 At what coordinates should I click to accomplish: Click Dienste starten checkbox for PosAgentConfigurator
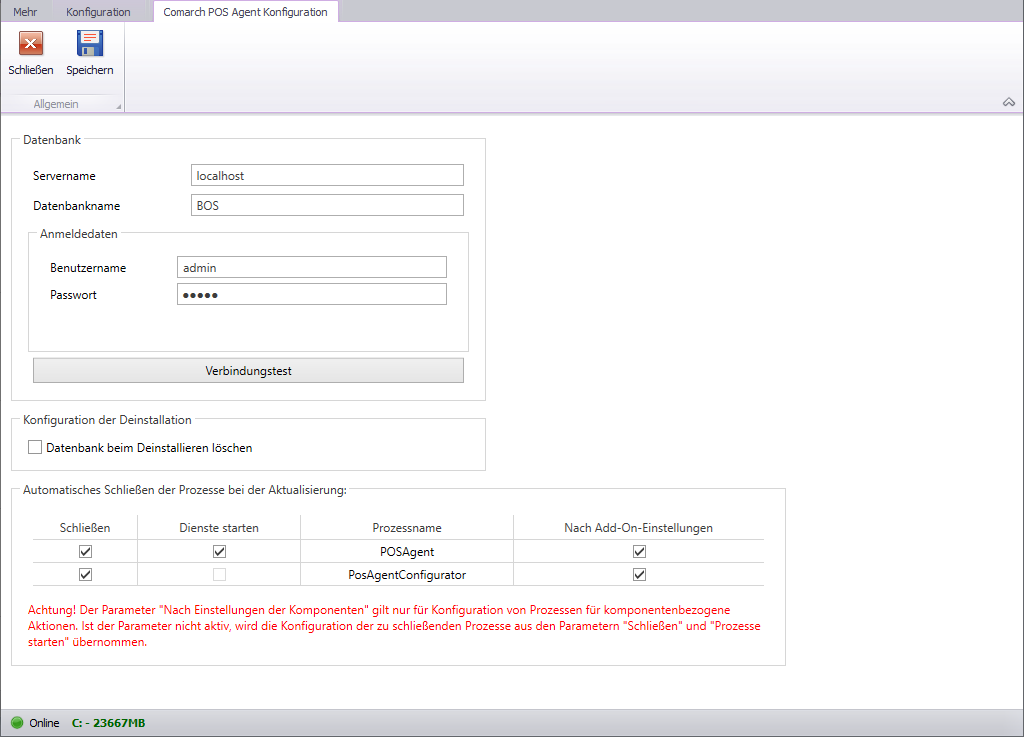click(219, 574)
